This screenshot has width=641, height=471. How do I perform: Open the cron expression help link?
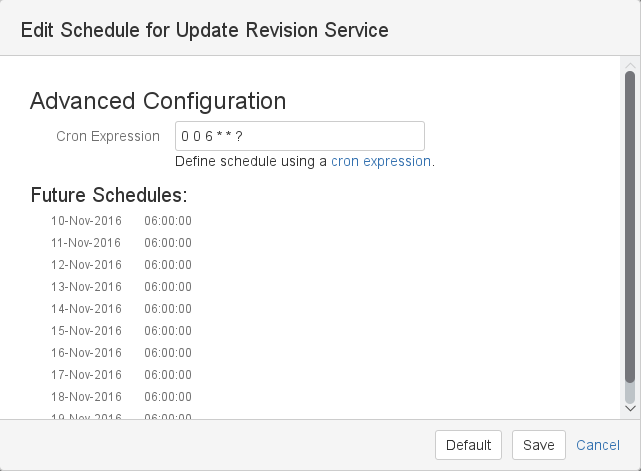pyautogui.click(x=381, y=161)
